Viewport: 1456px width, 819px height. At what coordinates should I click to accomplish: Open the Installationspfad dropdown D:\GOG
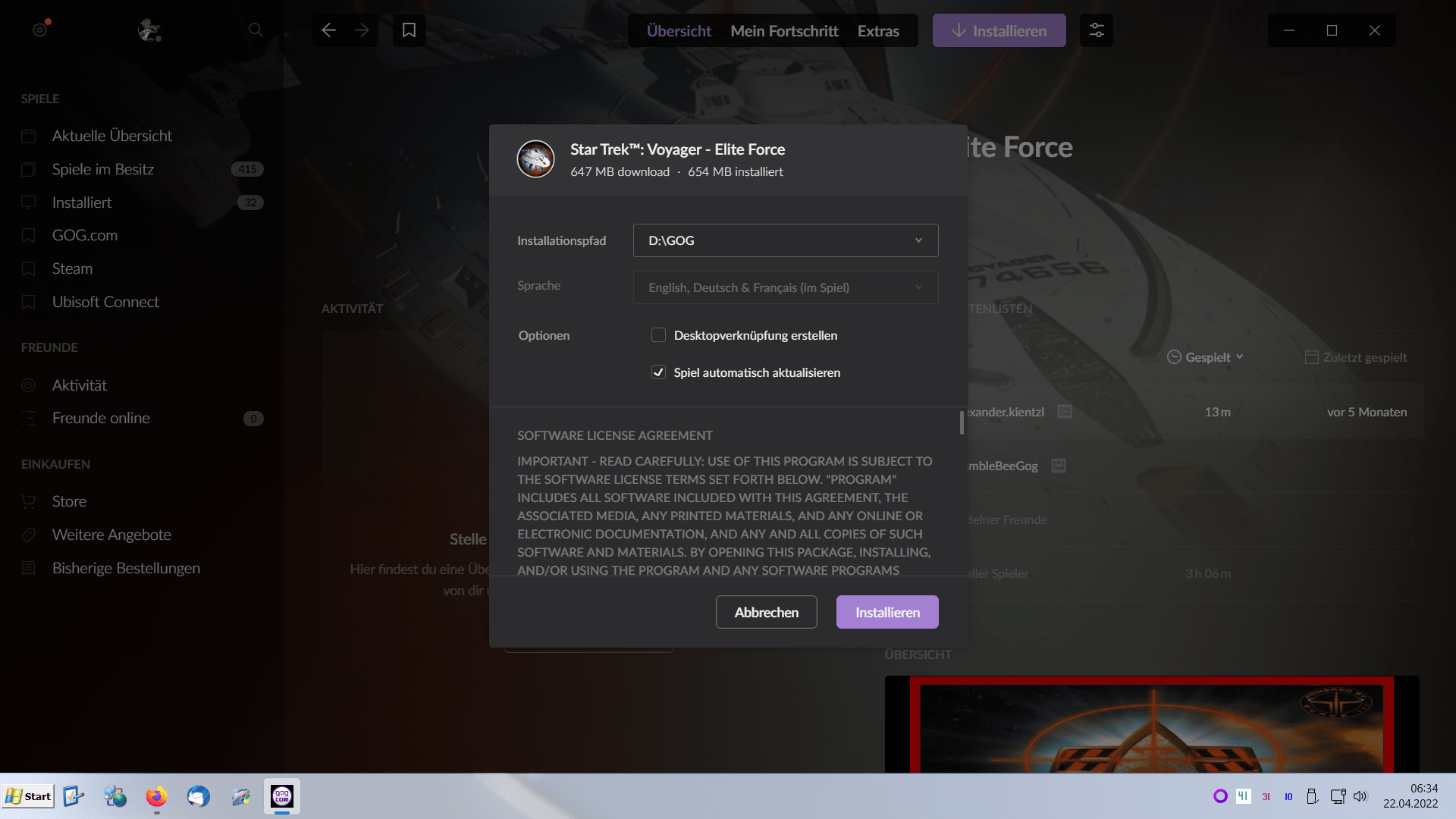(x=786, y=240)
